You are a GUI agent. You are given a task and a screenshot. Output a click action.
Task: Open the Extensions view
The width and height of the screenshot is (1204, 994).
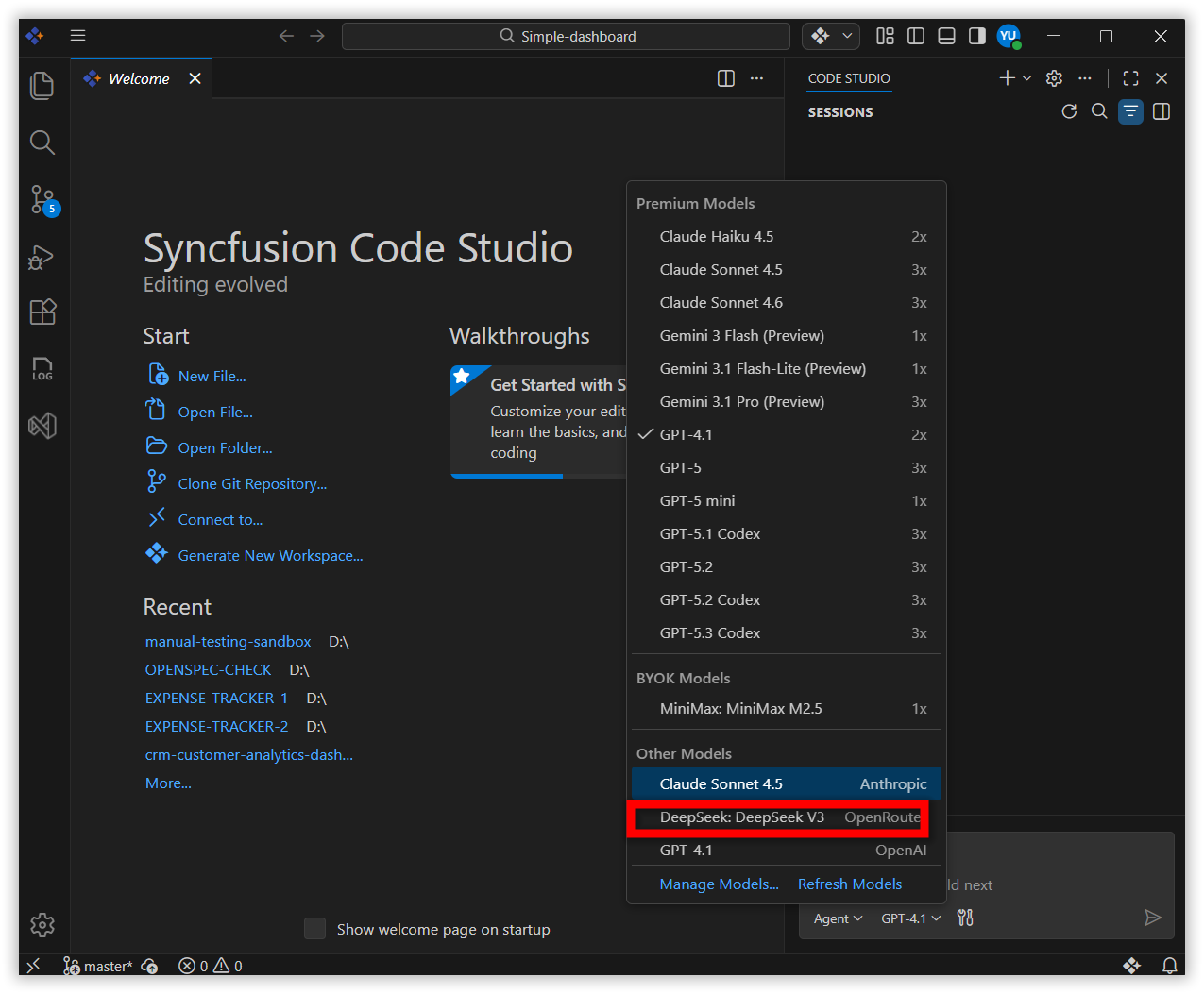pos(42,312)
